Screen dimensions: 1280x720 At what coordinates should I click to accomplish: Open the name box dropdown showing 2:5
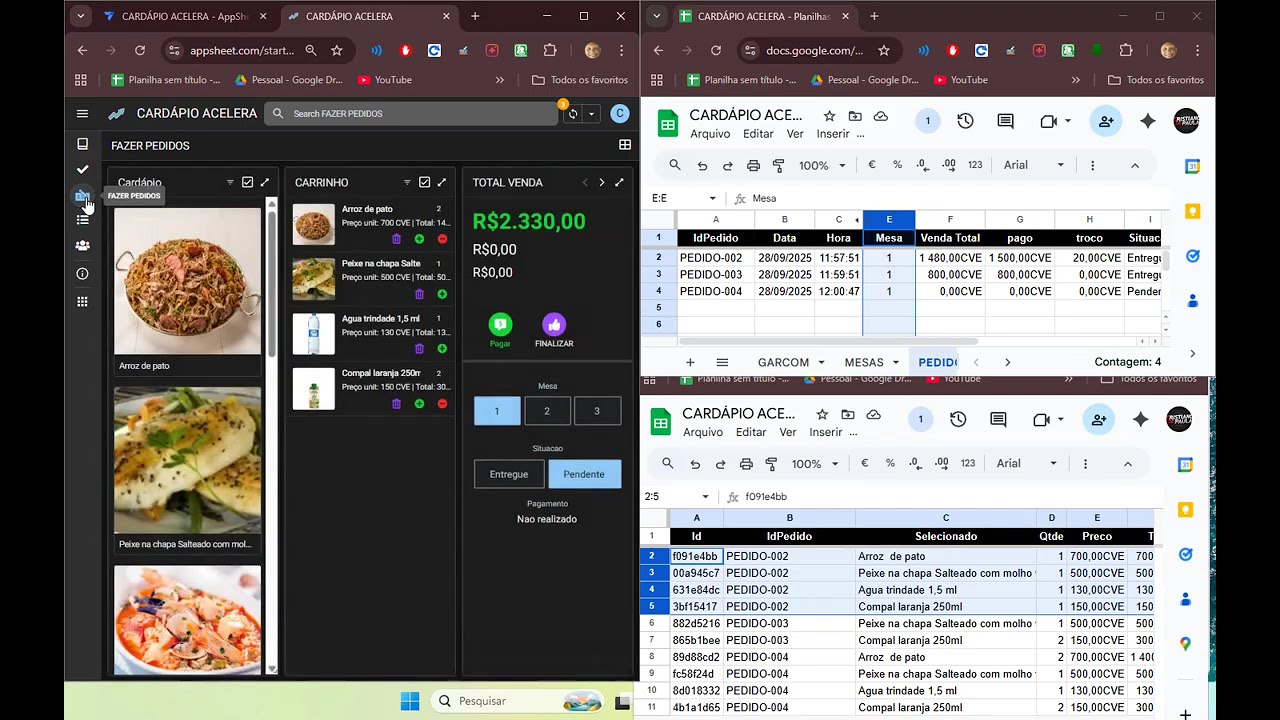[x=705, y=497]
